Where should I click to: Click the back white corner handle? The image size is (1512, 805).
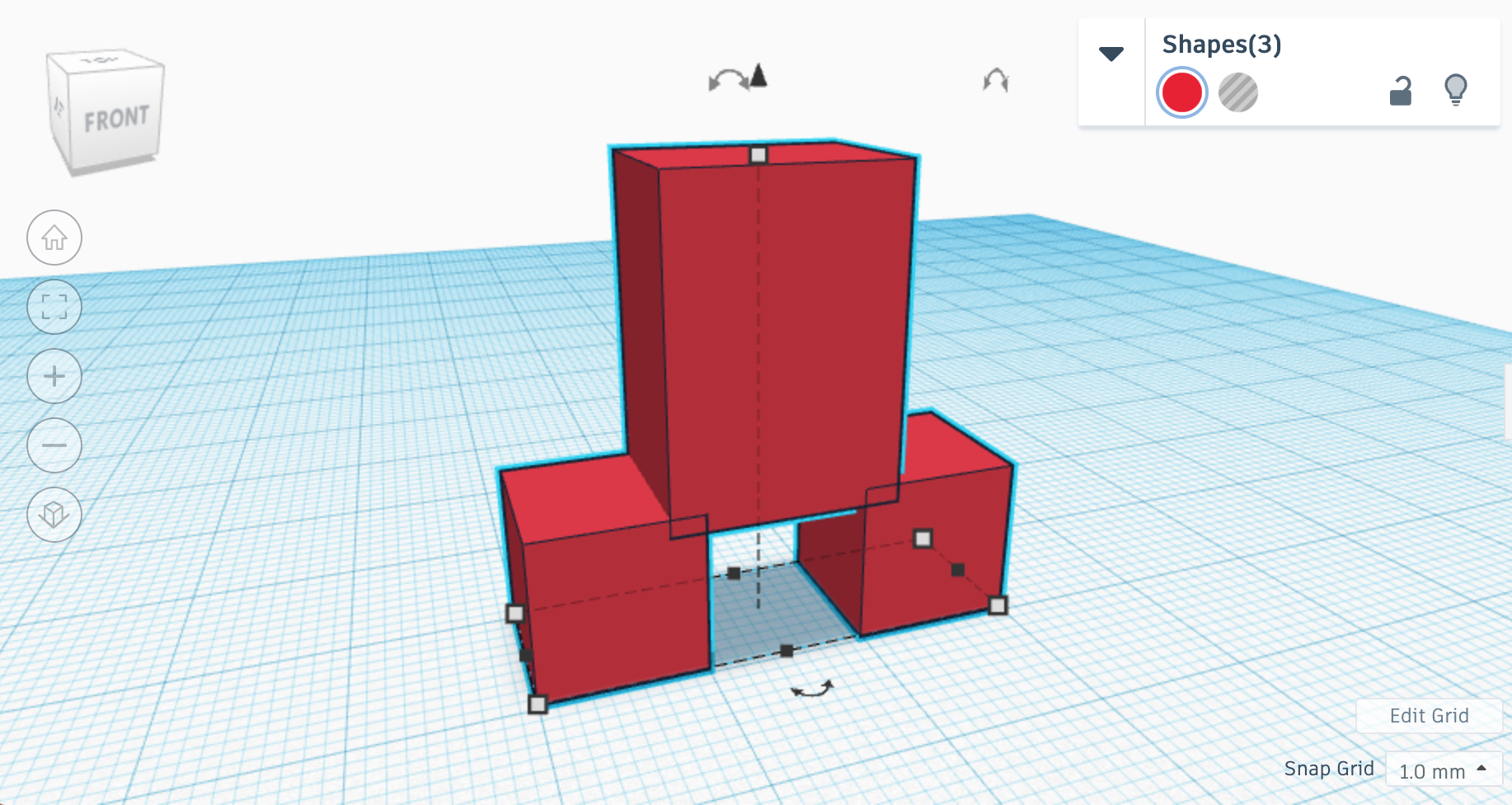[923, 539]
